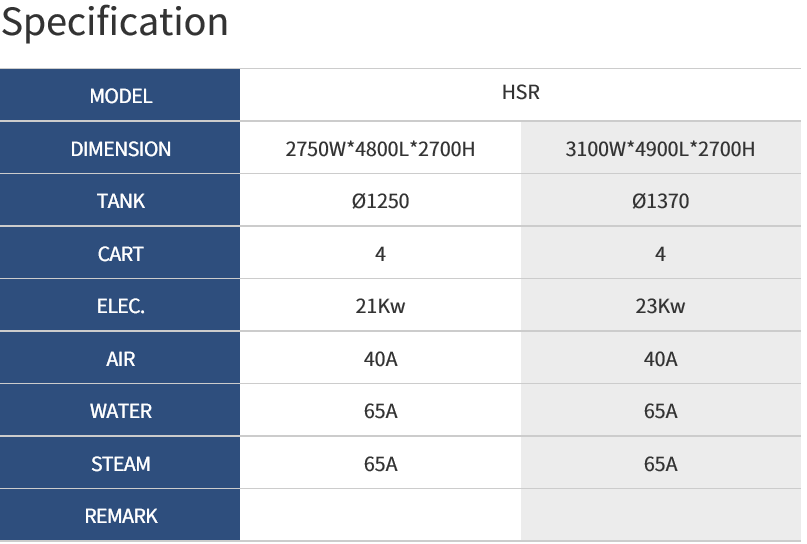Click the Specification heading
This screenshot has width=807, height=544.
114,23
